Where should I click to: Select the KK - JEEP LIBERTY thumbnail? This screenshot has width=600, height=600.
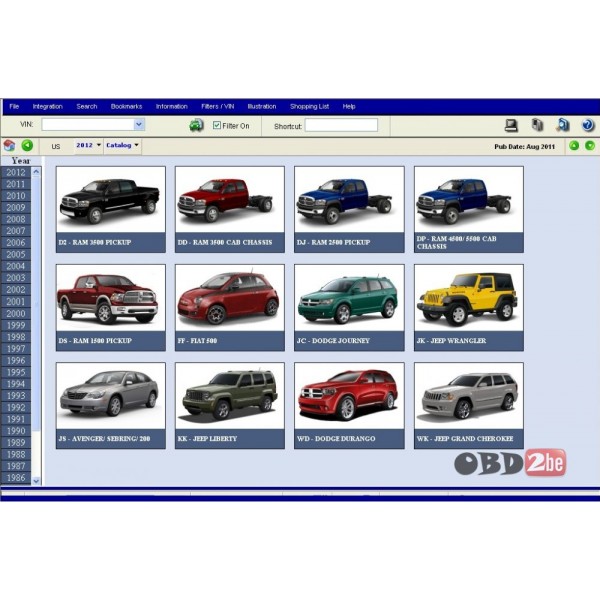(x=230, y=406)
